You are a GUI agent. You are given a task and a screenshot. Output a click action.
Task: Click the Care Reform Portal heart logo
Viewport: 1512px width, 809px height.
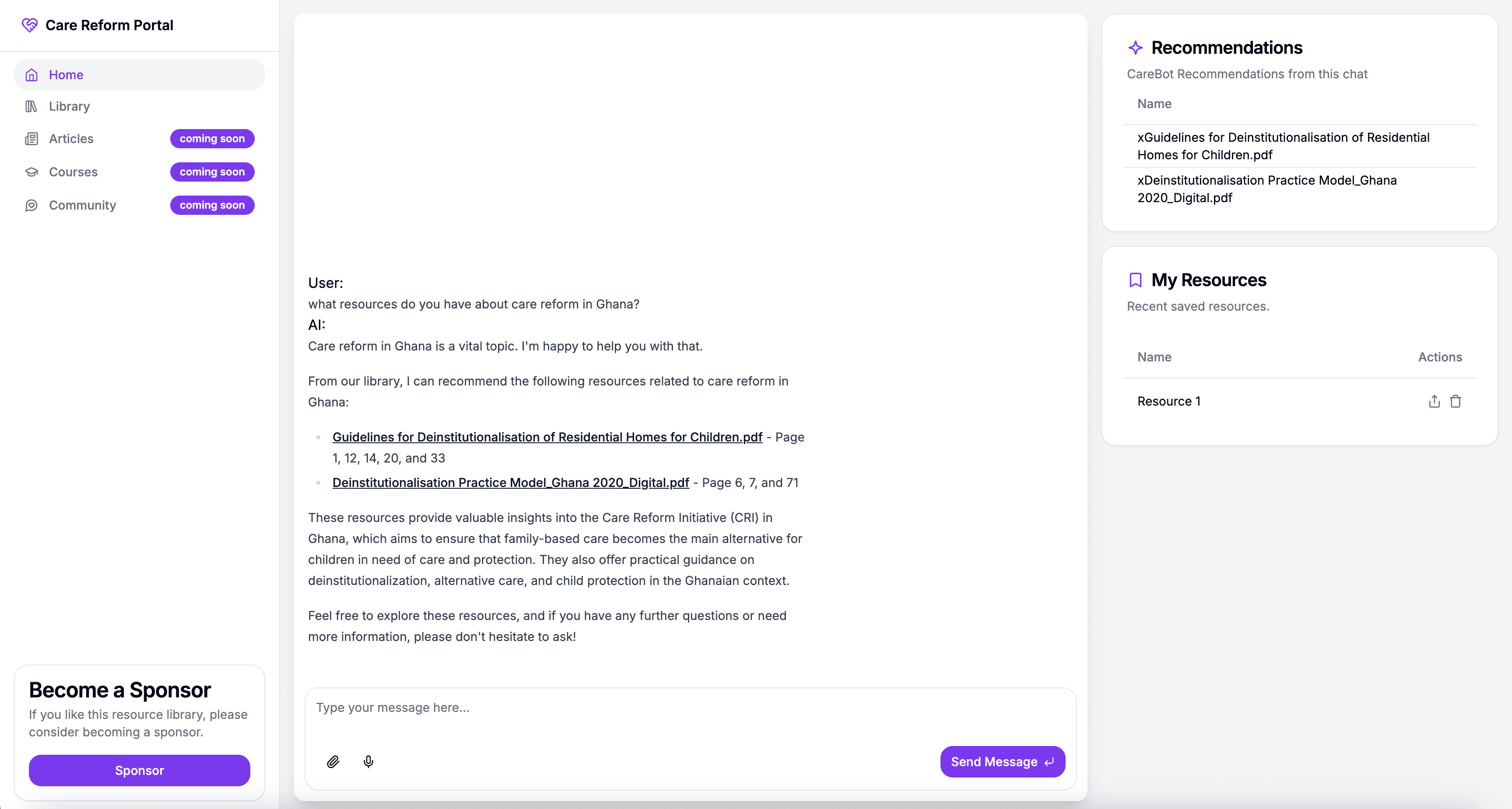(29, 25)
